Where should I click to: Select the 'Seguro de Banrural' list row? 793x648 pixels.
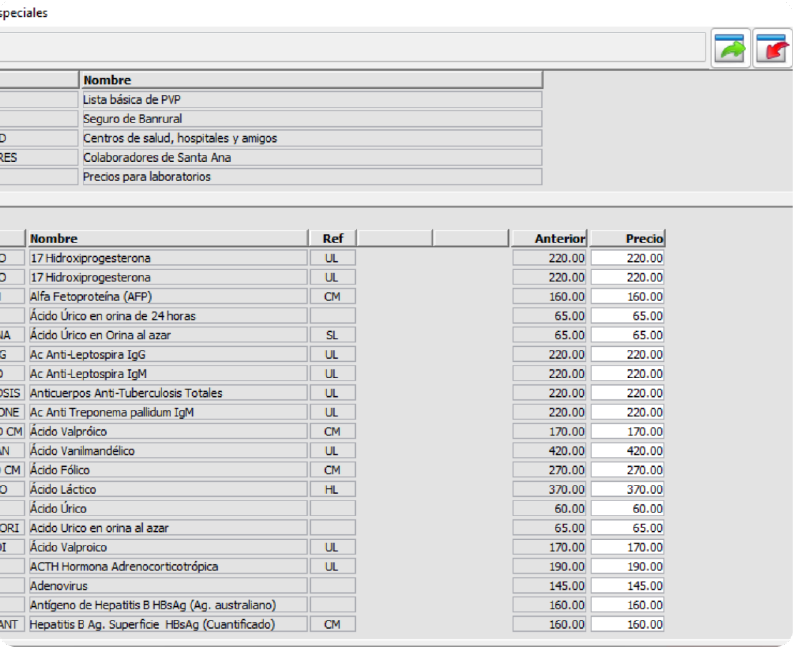click(x=310, y=119)
